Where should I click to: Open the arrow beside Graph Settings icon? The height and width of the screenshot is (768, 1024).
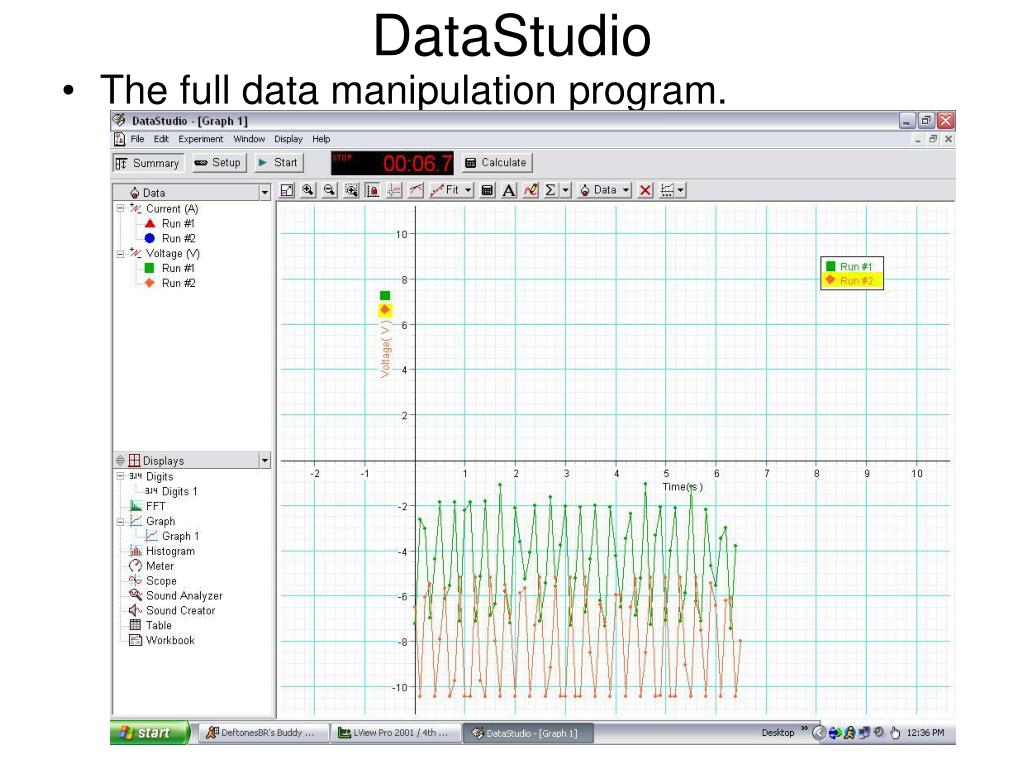(680, 190)
